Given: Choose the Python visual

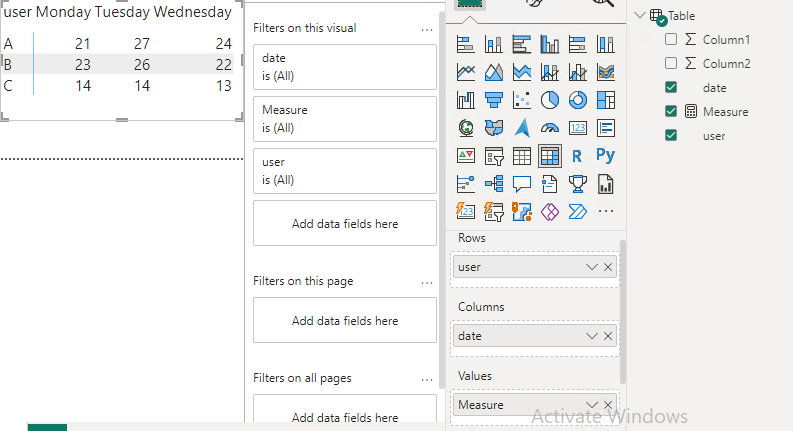Looking at the screenshot, I should tap(605, 155).
